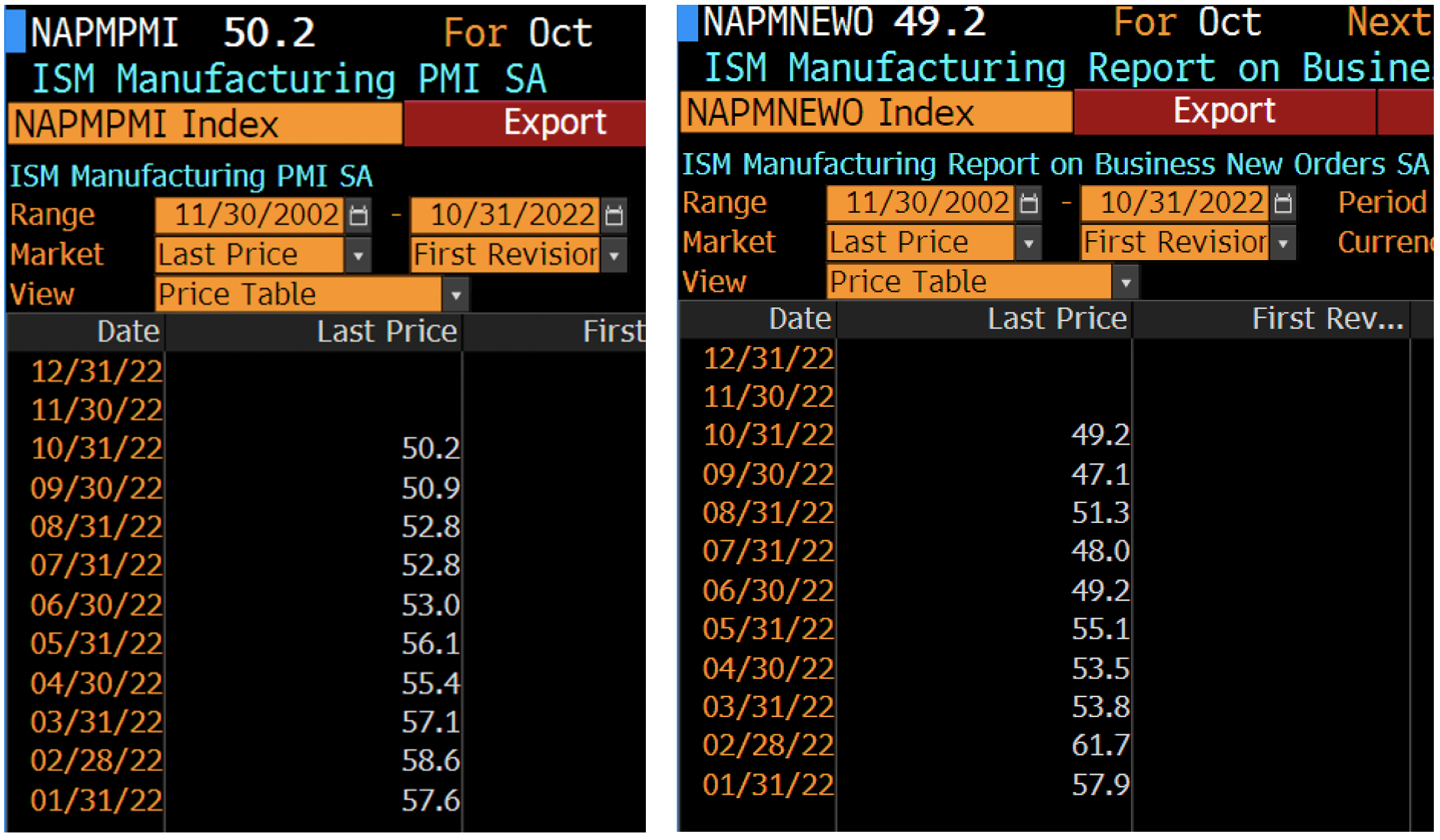Select 12/31/22 row date in NAPMNEWO table
Image resolution: width=1440 pixels, height=840 pixels.
768,359
